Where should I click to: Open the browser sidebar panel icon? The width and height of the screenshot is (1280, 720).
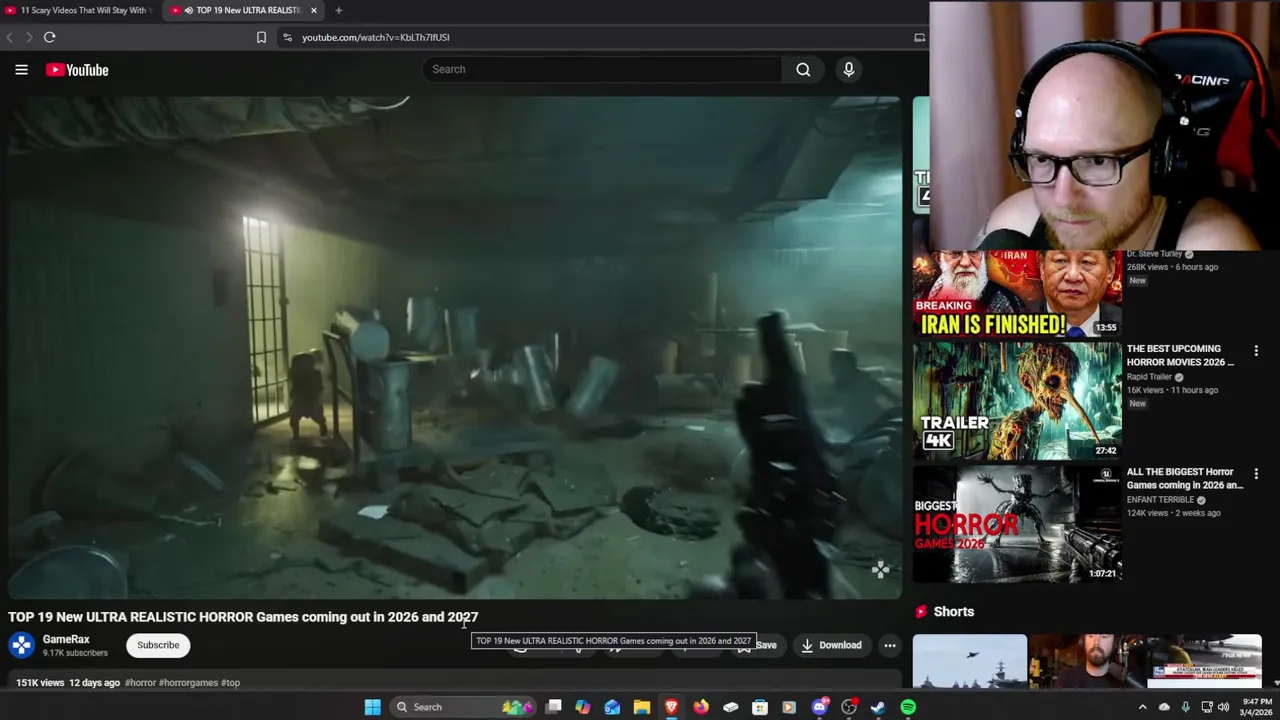tap(919, 37)
